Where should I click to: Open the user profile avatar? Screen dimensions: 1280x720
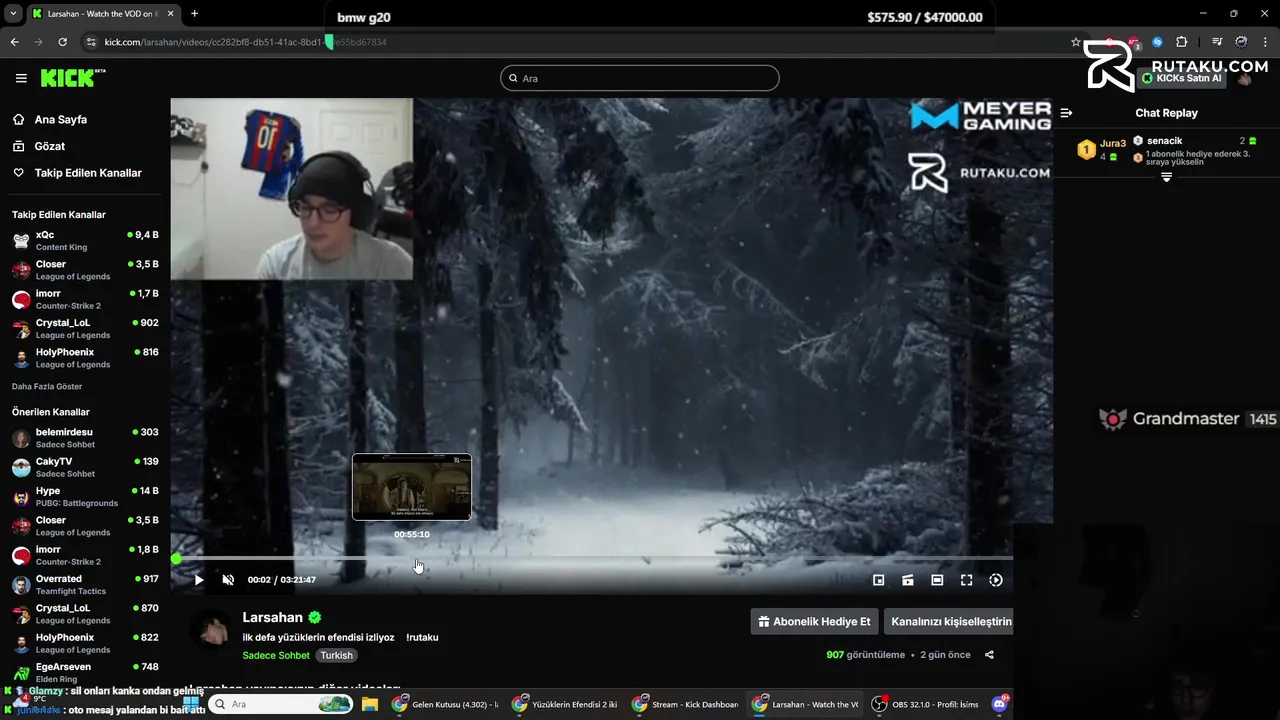(1244, 78)
